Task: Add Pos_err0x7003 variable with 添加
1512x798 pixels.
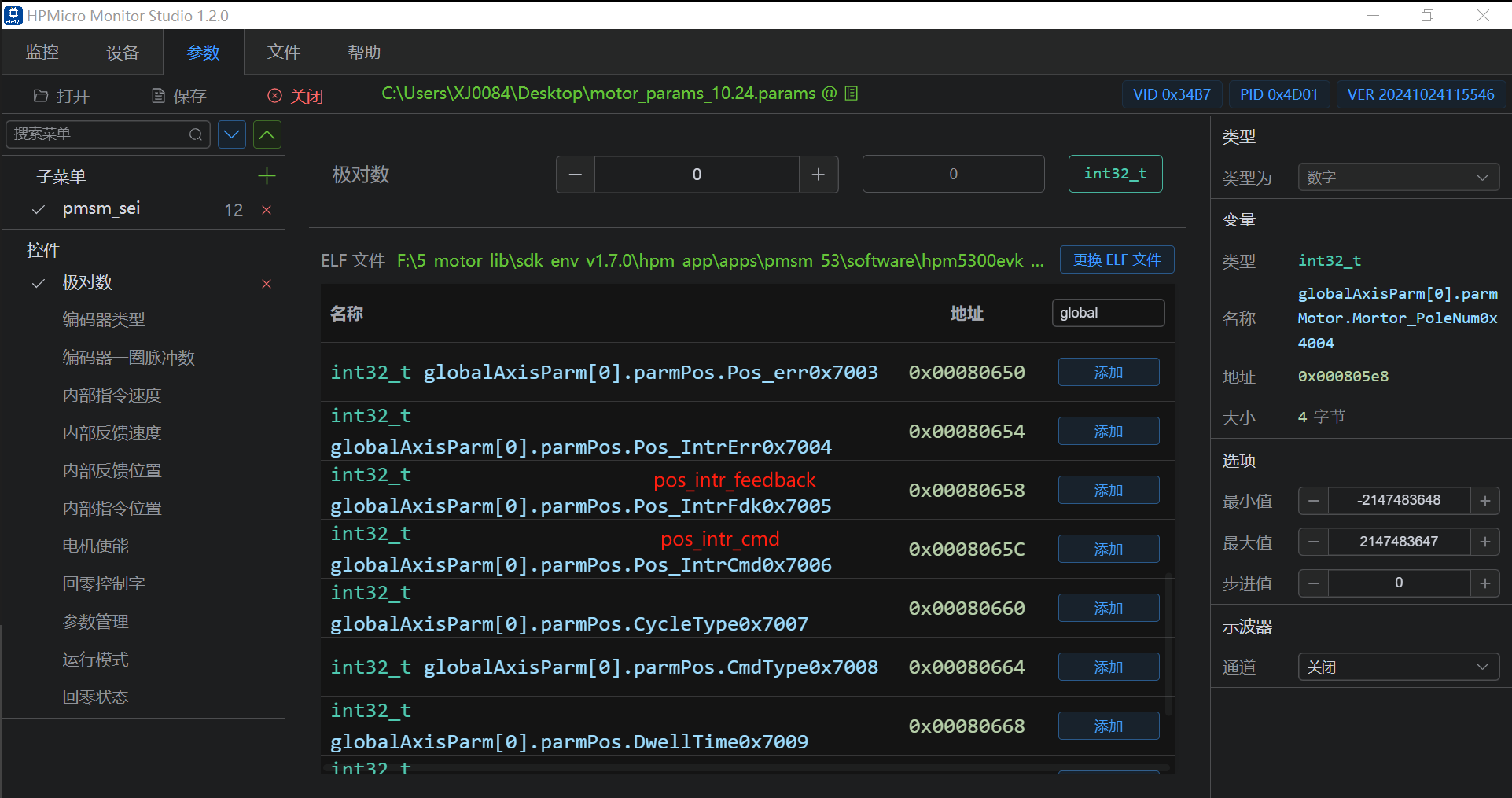Action: pos(1109,373)
